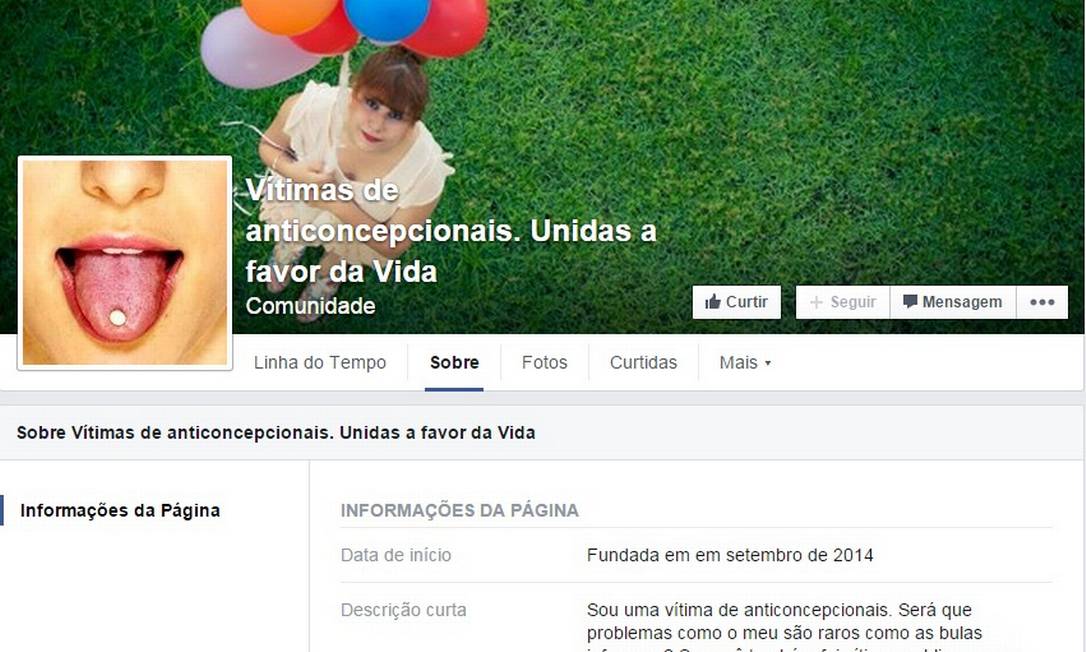Select Informações da Página in sidebar
This screenshot has width=1086, height=652.
point(120,510)
